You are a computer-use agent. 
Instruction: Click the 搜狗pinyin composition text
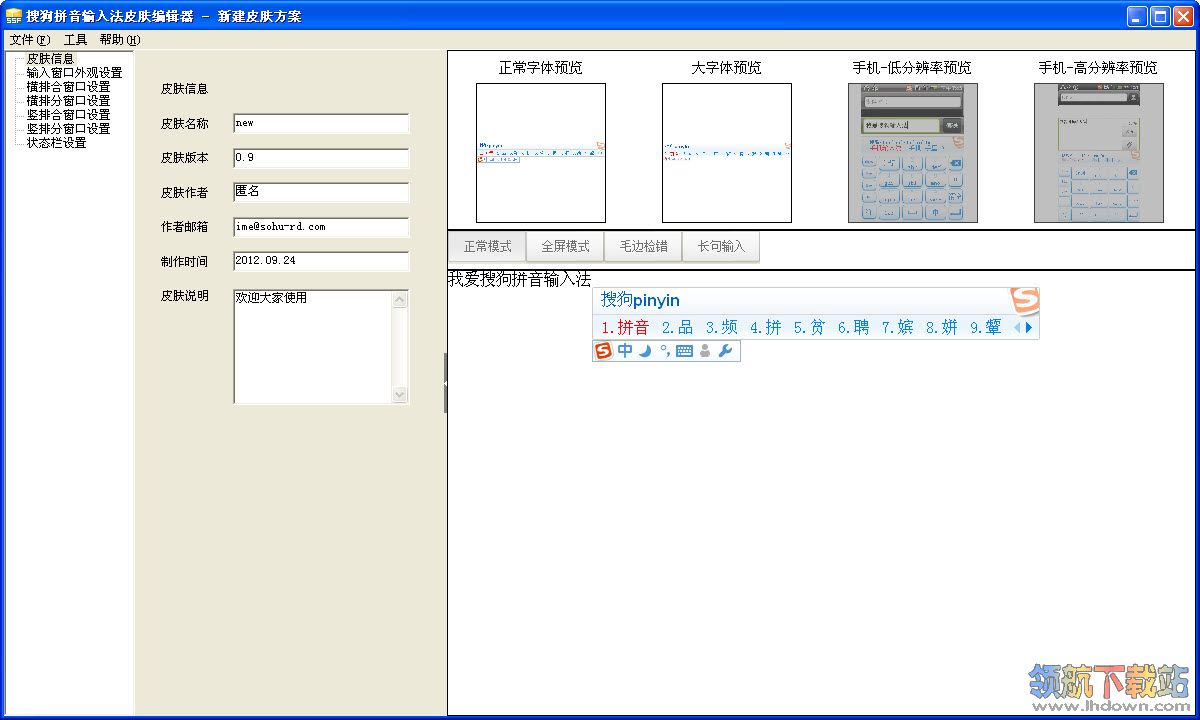pos(640,300)
